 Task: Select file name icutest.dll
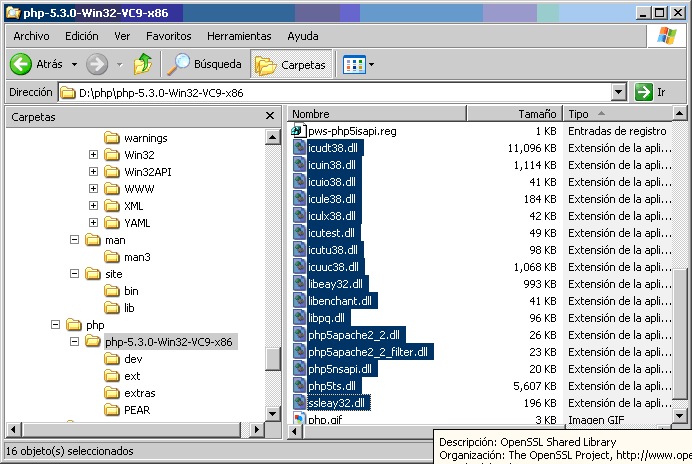[x=331, y=233]
